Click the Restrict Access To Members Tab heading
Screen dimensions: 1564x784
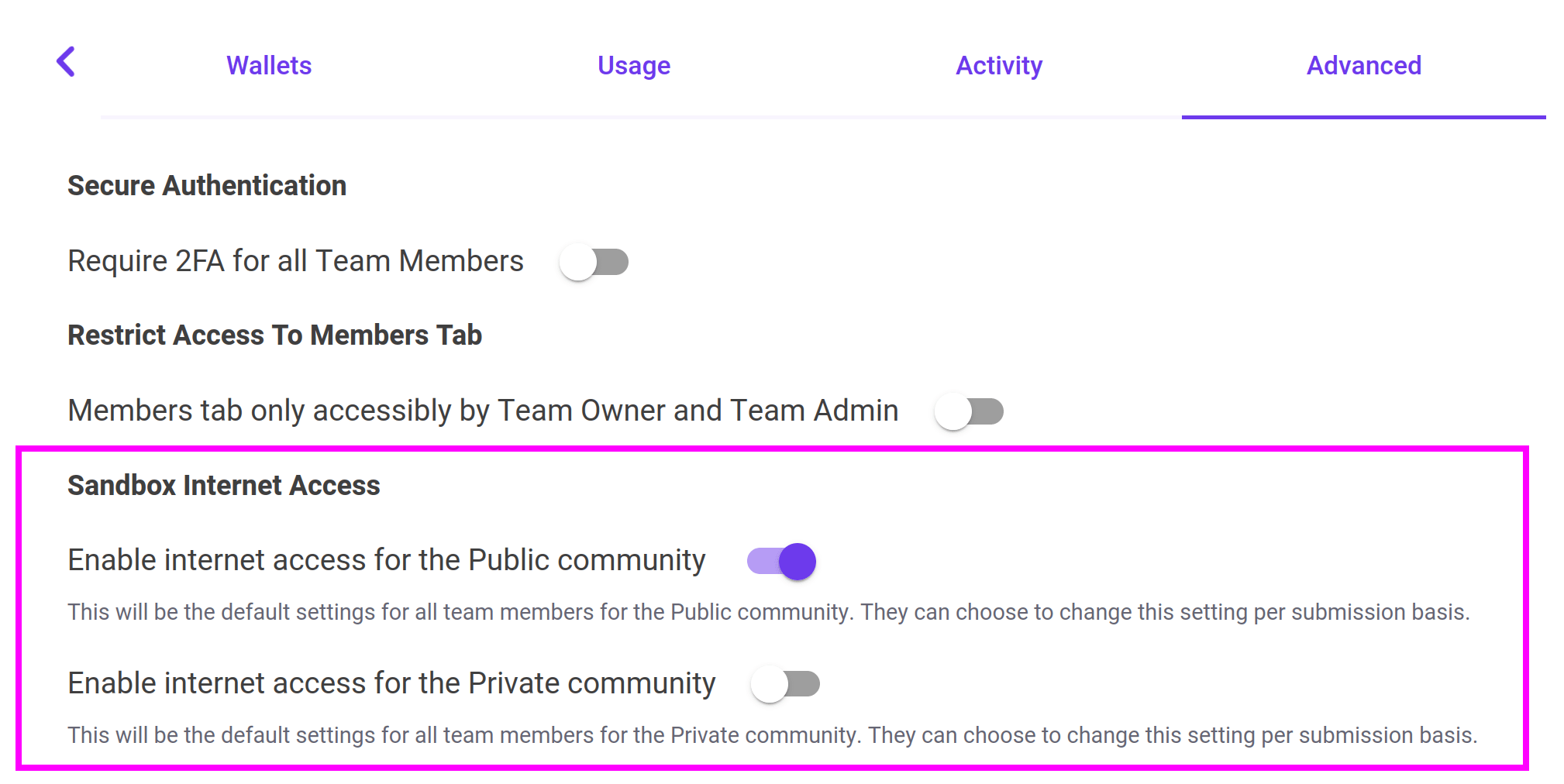(x=274, y=335)
